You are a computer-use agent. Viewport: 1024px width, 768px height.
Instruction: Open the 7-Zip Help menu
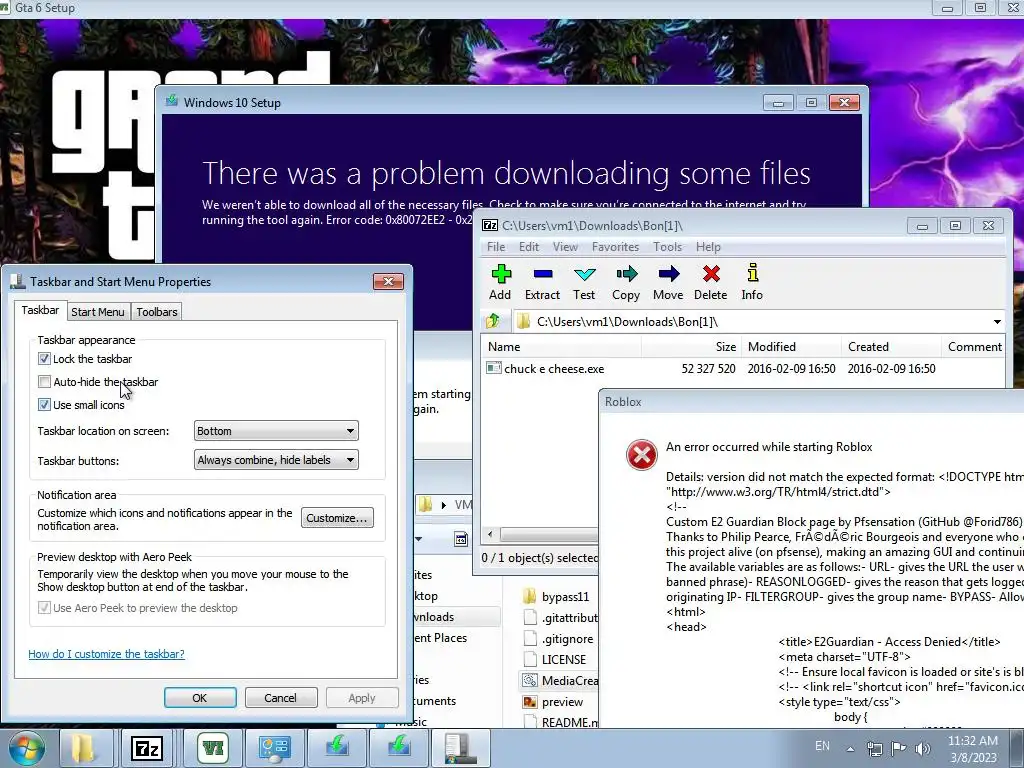708,247
